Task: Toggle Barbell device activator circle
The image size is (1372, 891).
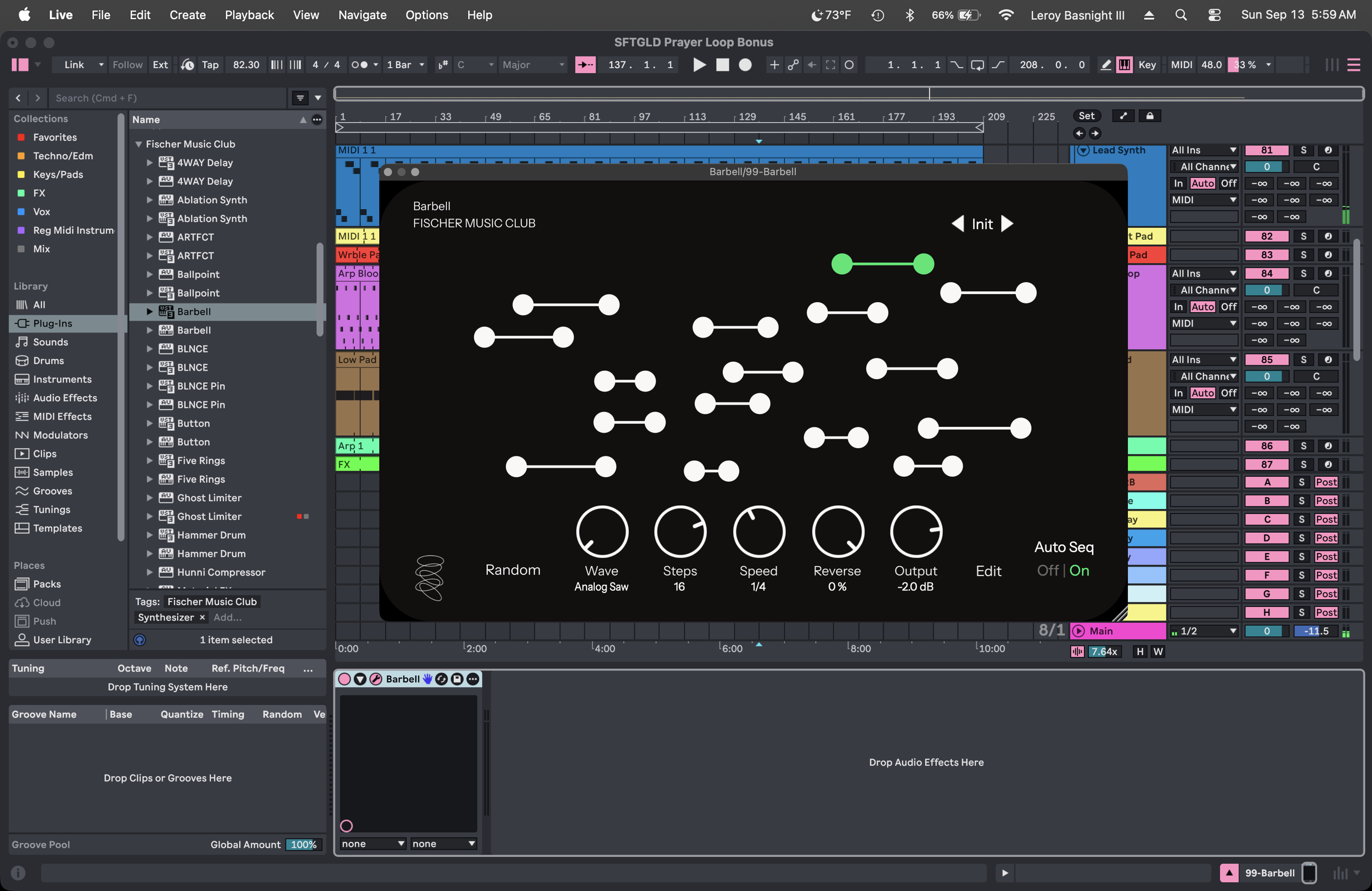Action: pos(344,679)
